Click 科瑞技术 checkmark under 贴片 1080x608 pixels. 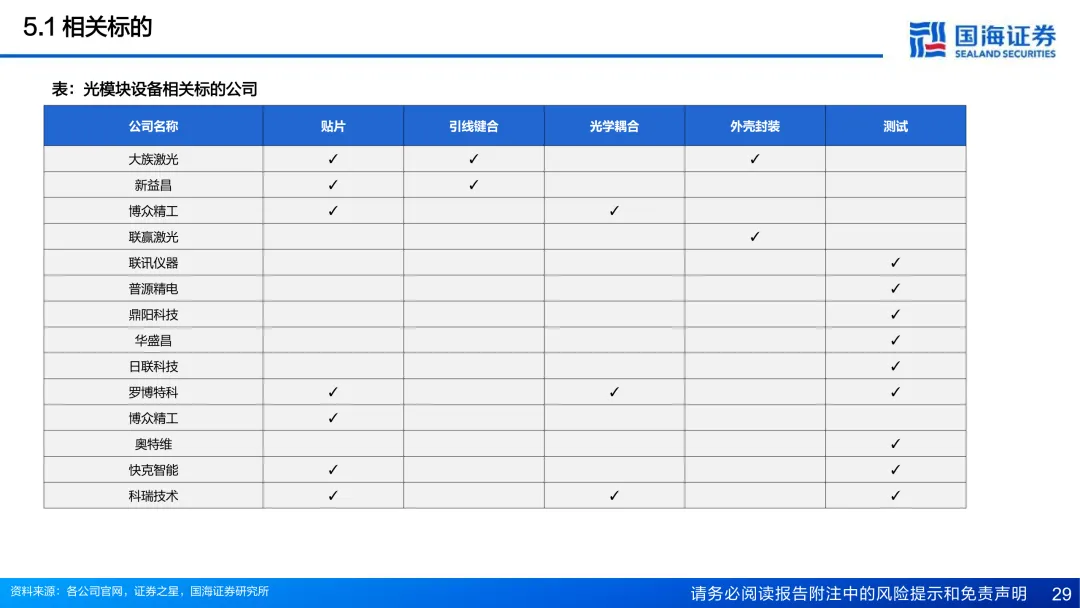tap(333, 496)
